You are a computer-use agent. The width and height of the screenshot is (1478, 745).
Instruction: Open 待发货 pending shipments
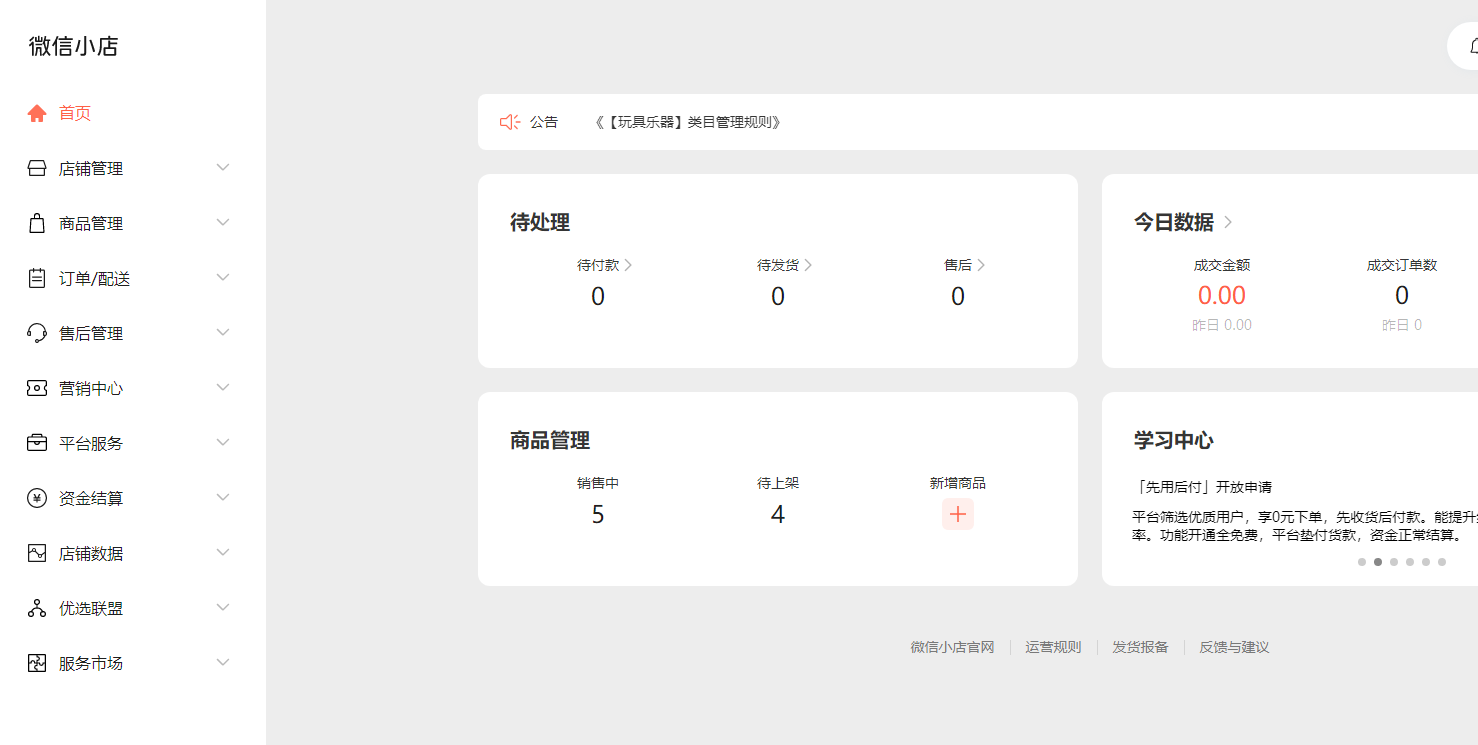(784, 265)
